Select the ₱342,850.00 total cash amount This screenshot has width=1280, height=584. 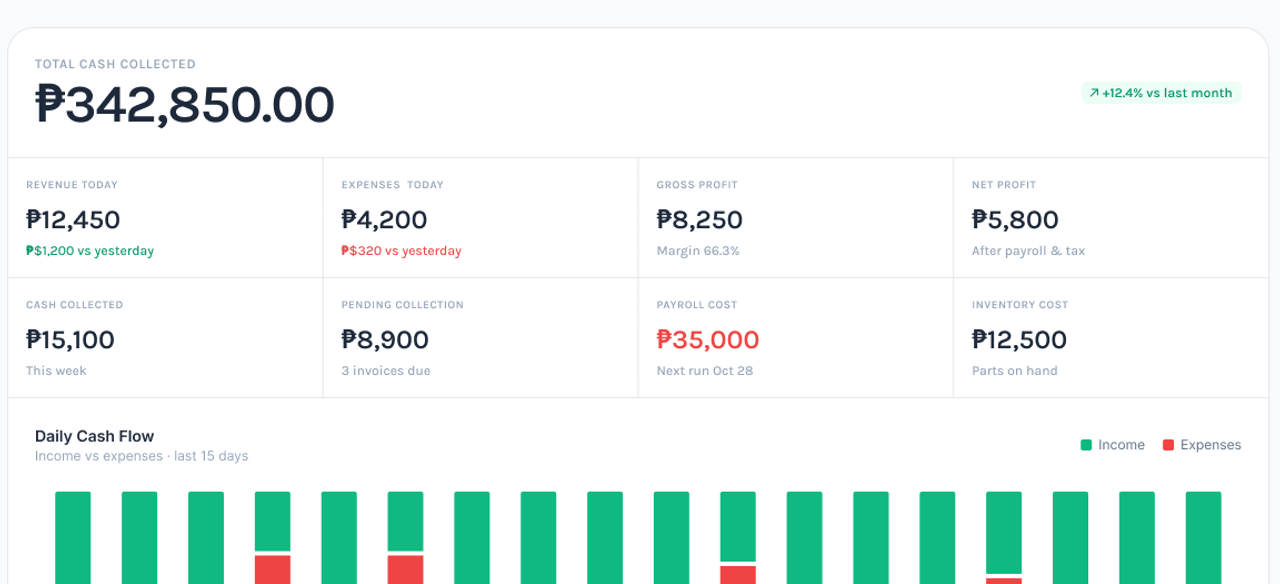pos(185,104)
